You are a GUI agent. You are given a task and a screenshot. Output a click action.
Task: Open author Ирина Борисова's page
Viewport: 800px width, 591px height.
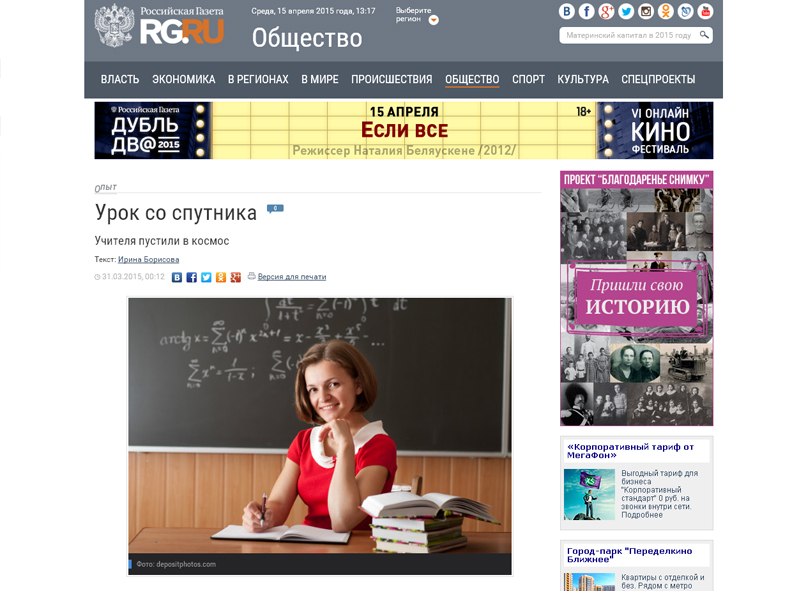coord(148,259)
